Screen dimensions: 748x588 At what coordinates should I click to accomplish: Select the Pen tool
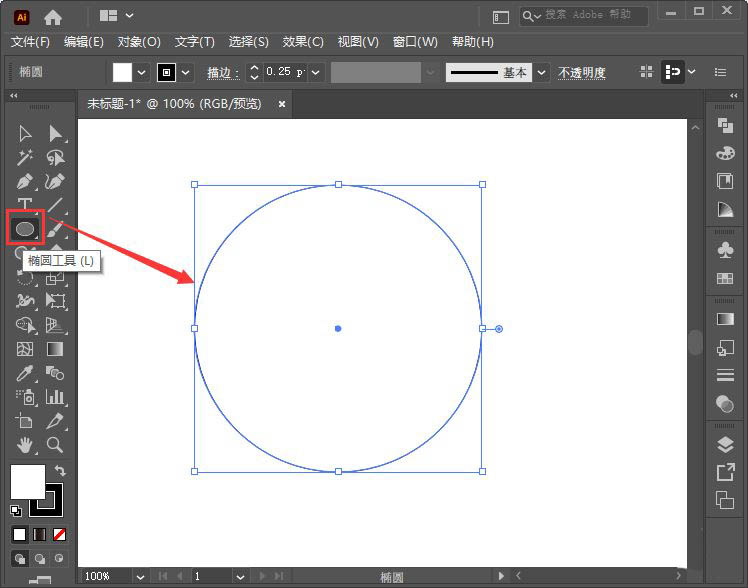pos(25,182)
